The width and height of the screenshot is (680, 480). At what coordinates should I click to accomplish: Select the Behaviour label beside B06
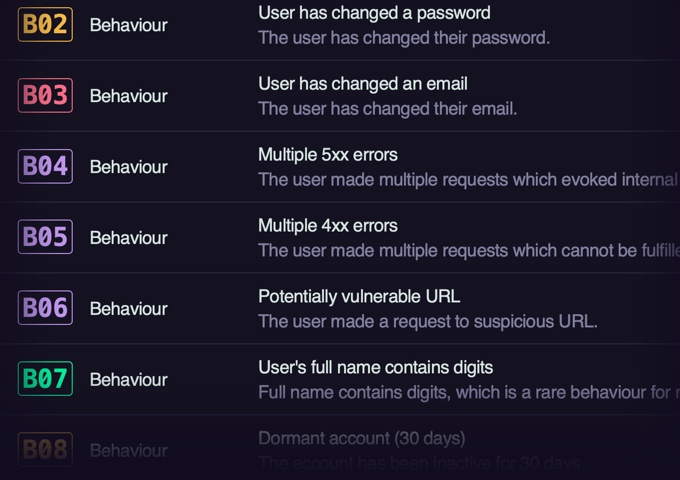coord(128,309)
